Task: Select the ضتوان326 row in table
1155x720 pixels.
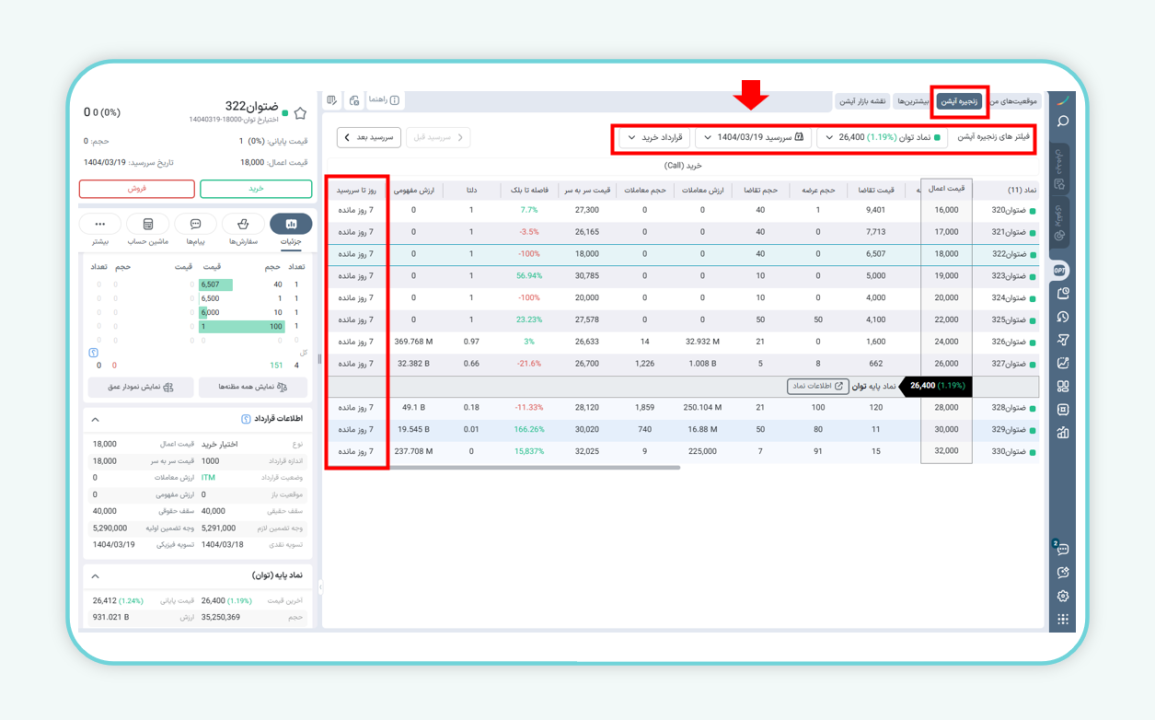Action: click(1005, 341)
